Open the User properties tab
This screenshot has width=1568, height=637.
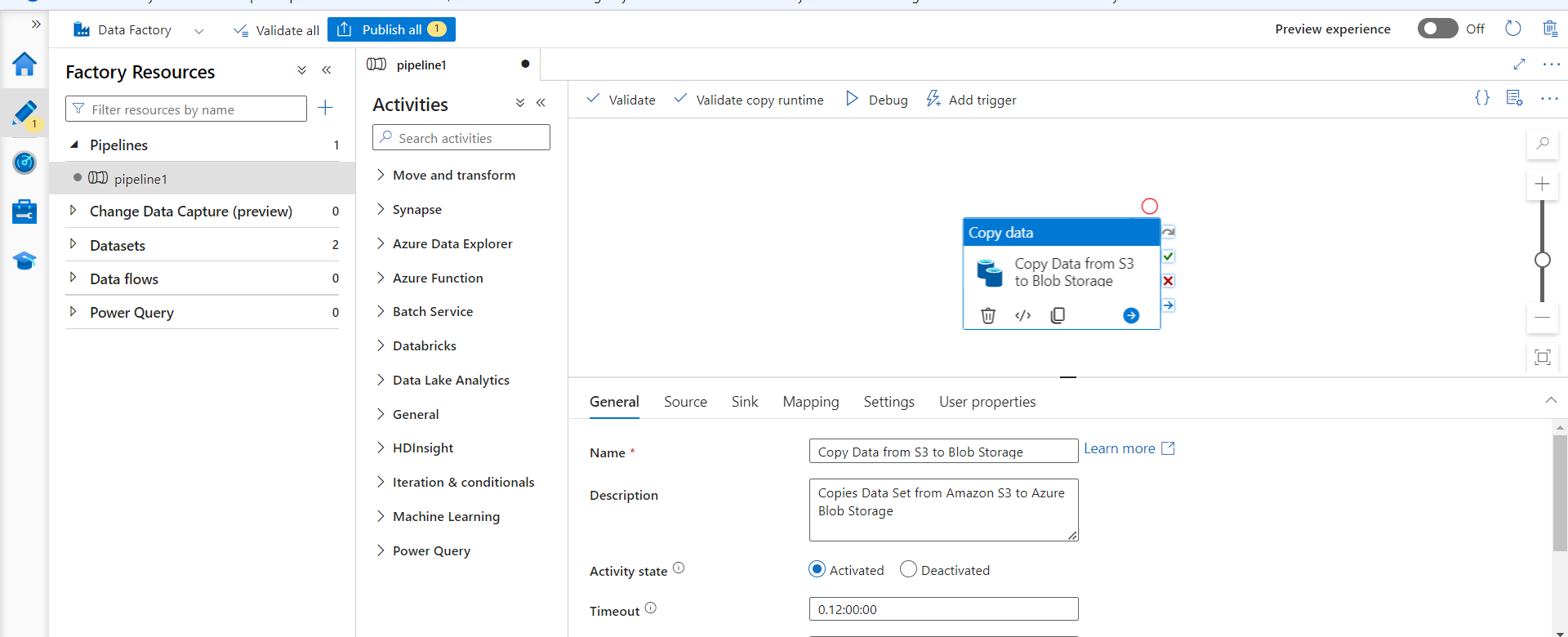click(x=987, y=402)
